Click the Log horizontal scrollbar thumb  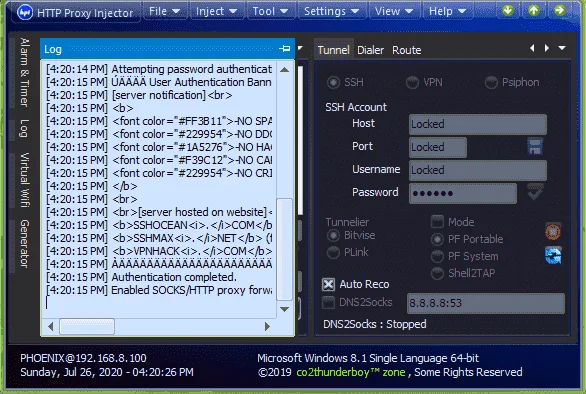[87, 327]
